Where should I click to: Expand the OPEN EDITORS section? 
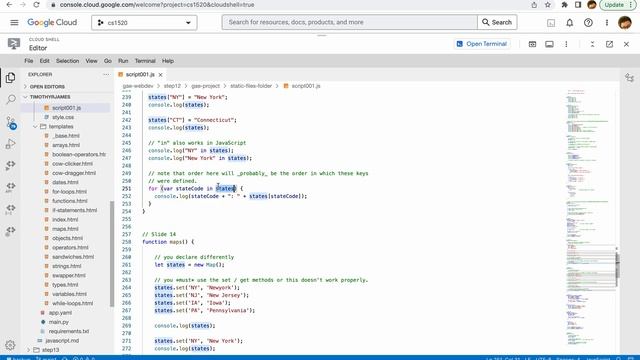tap(47, 87)
